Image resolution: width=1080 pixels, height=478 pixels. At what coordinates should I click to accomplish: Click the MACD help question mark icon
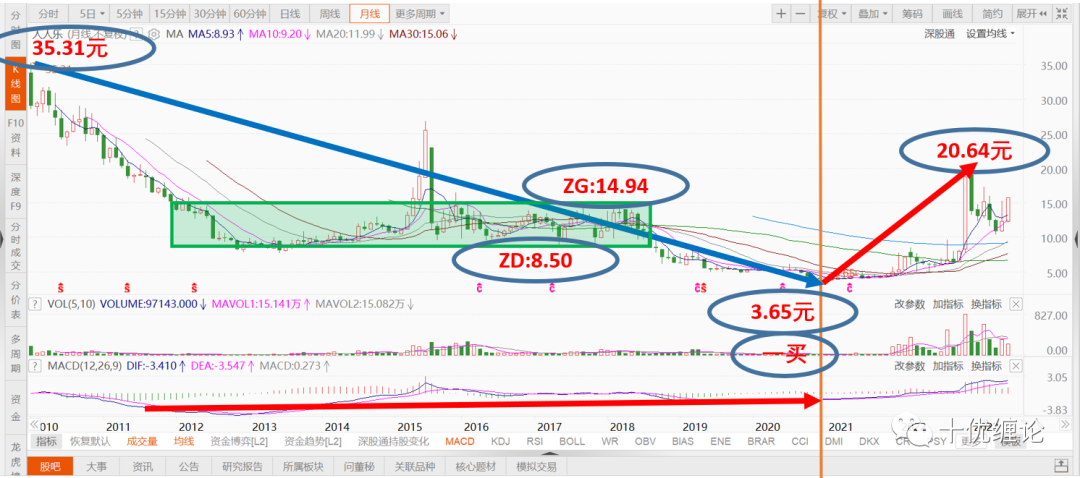click(x=32, y=364)
